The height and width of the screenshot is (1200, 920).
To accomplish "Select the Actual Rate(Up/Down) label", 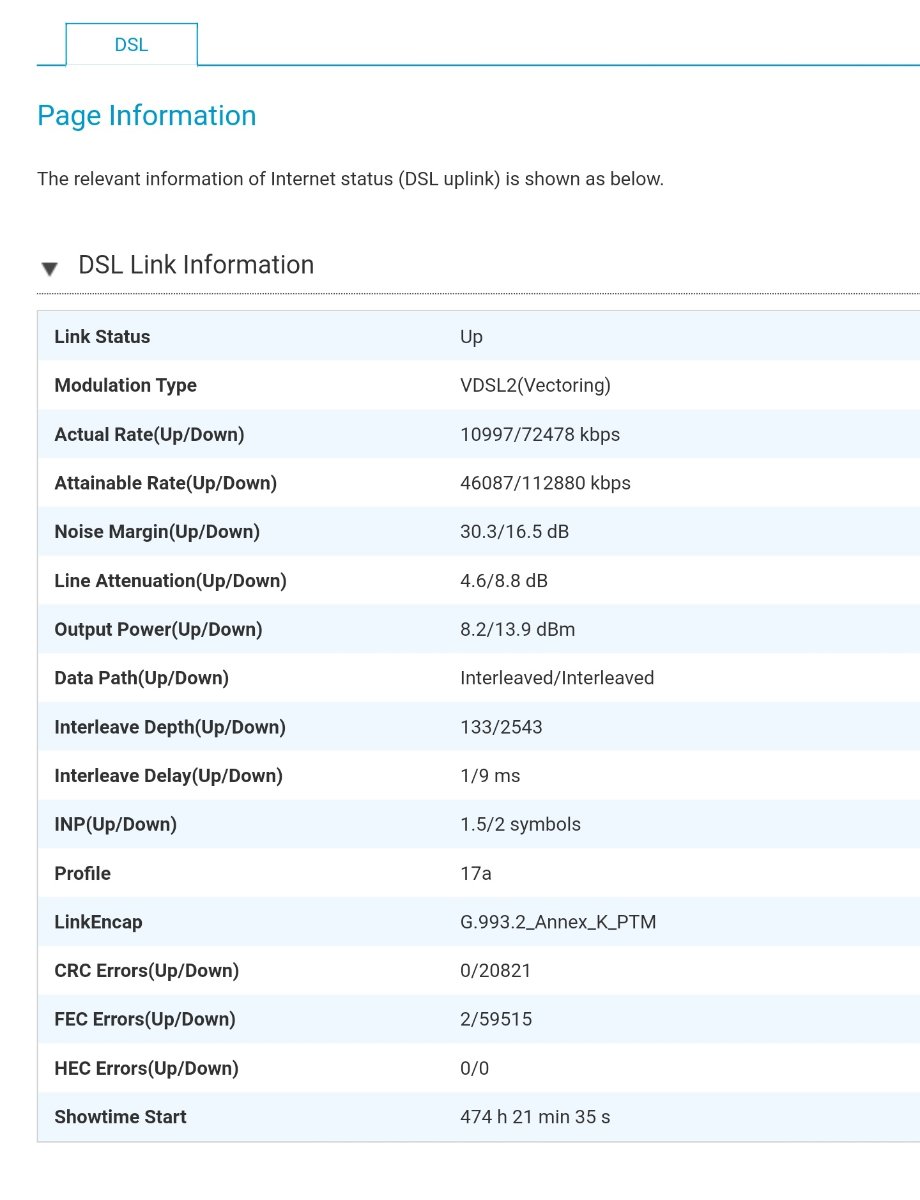I will click(149, 435).
